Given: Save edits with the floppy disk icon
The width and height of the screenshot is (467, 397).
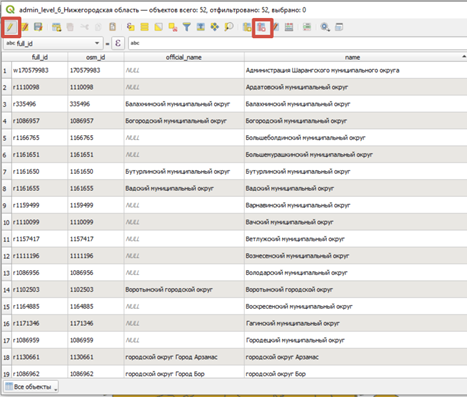Looking at the screenshot, I should (38, 27).
